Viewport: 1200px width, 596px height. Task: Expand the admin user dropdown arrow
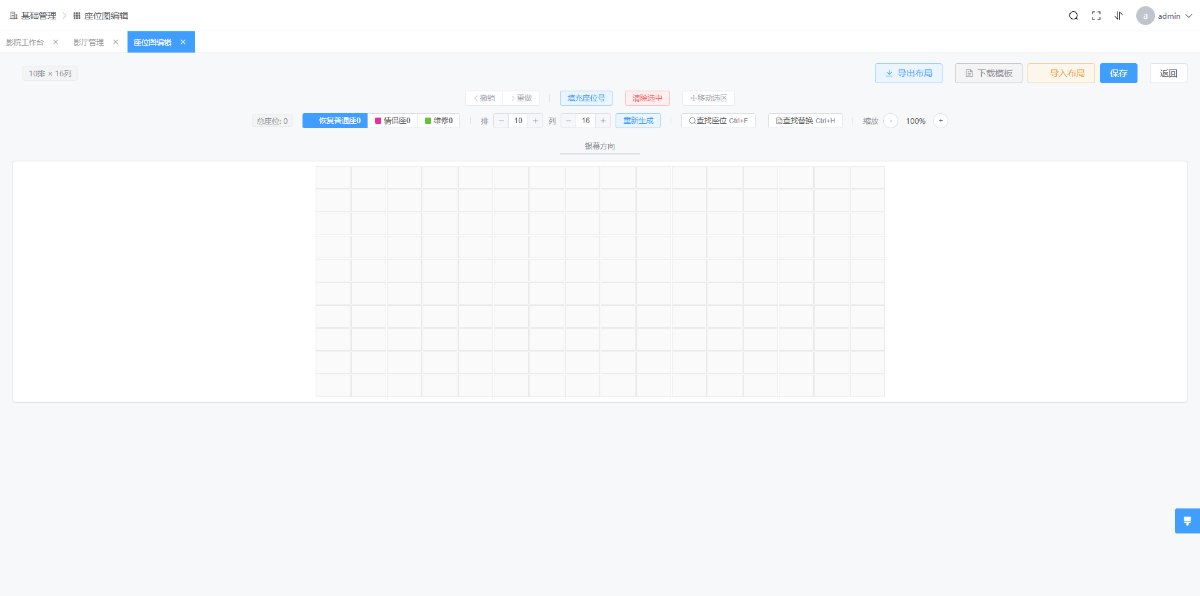(1188, 16)
